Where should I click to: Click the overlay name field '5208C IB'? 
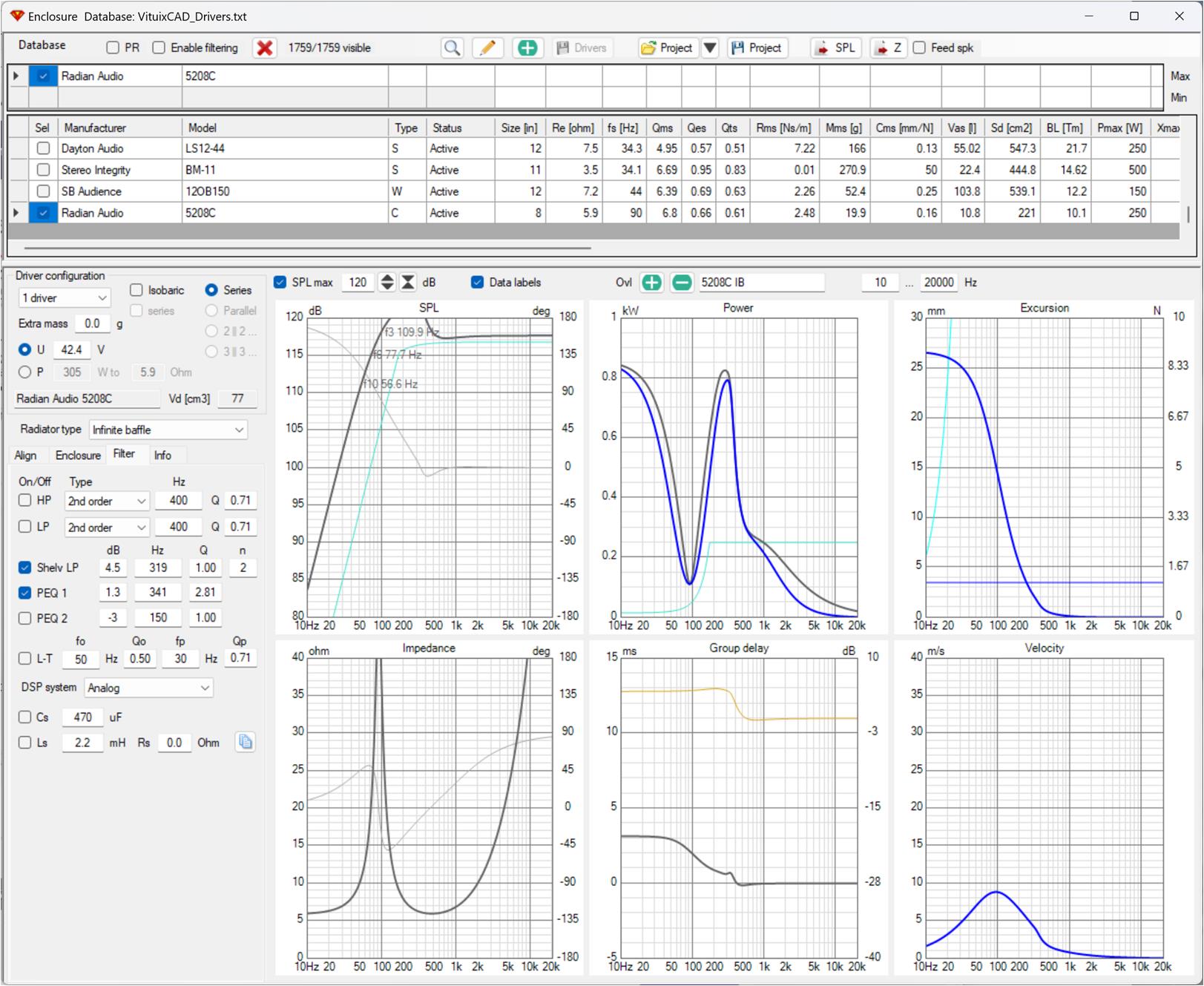[x=760, y=283]
